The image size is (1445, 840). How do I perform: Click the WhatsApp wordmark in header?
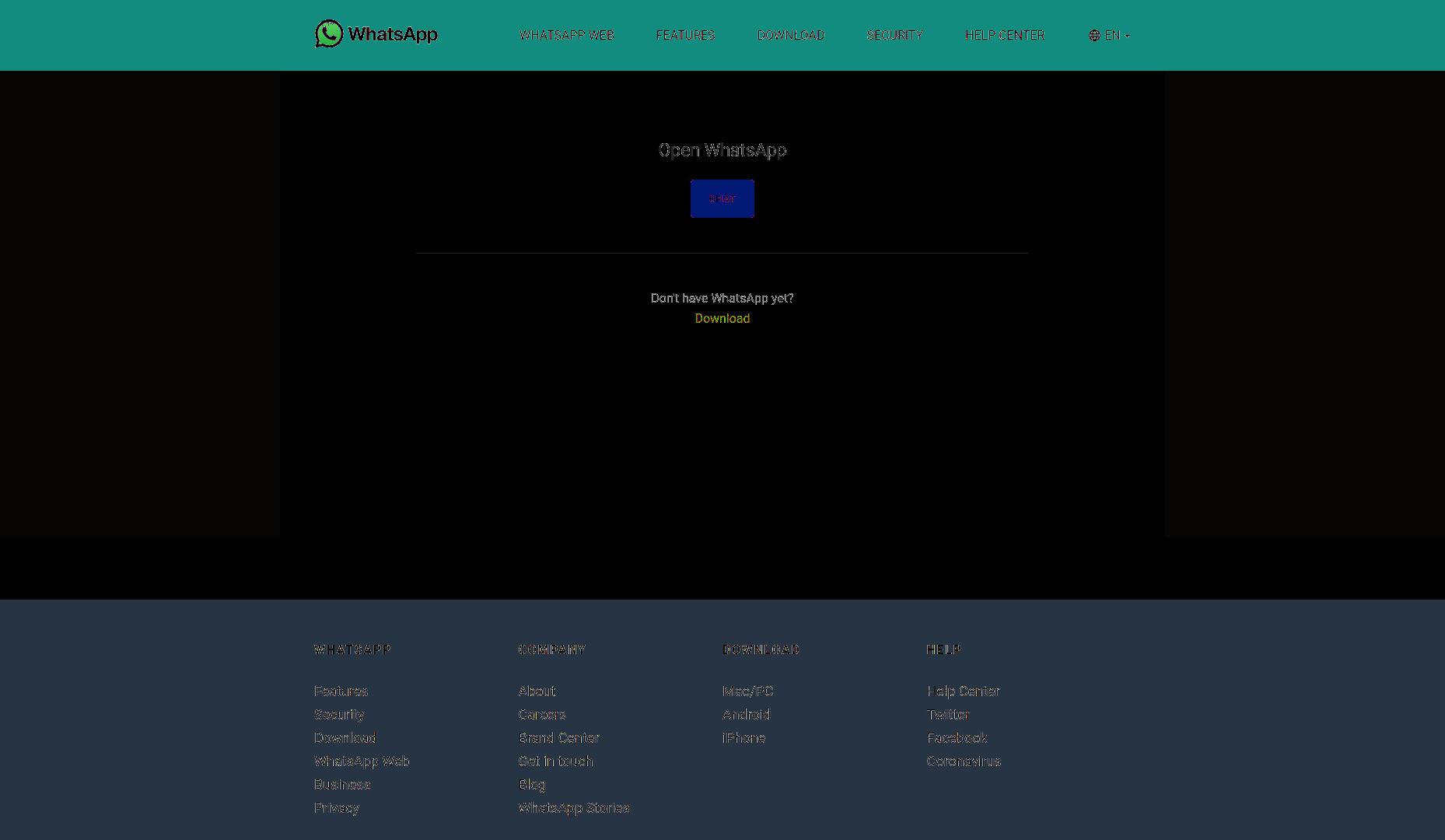pos(393,34)
